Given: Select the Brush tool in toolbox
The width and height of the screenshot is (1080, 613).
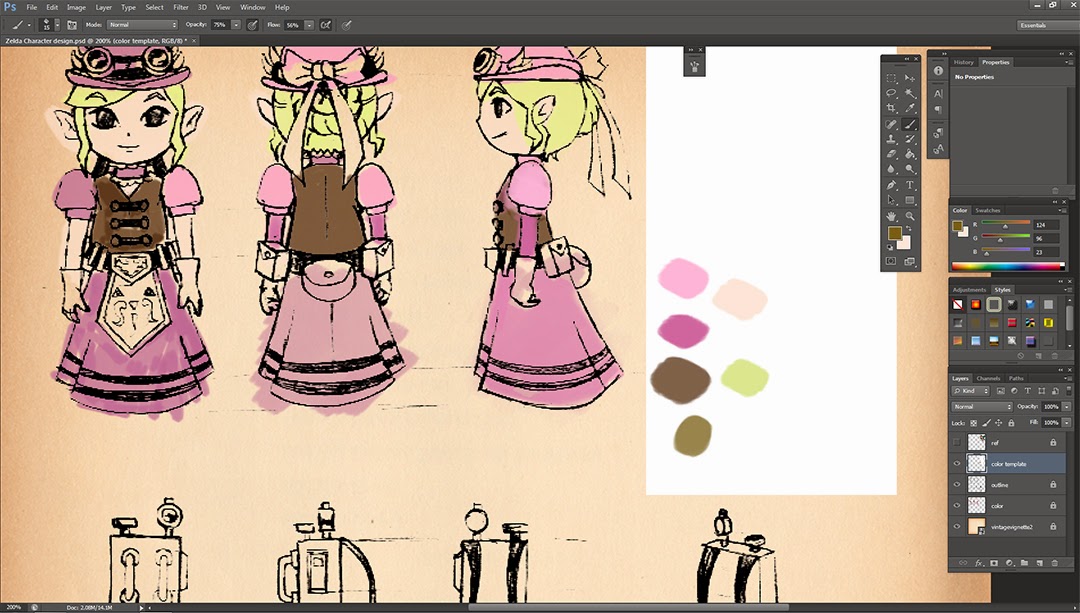Looking at the screenshot, I should (910, 125).
